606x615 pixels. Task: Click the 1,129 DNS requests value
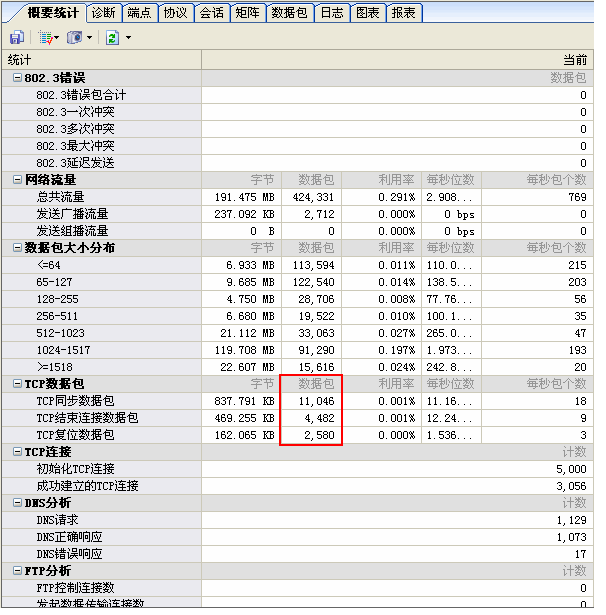[x=571, y=520]
